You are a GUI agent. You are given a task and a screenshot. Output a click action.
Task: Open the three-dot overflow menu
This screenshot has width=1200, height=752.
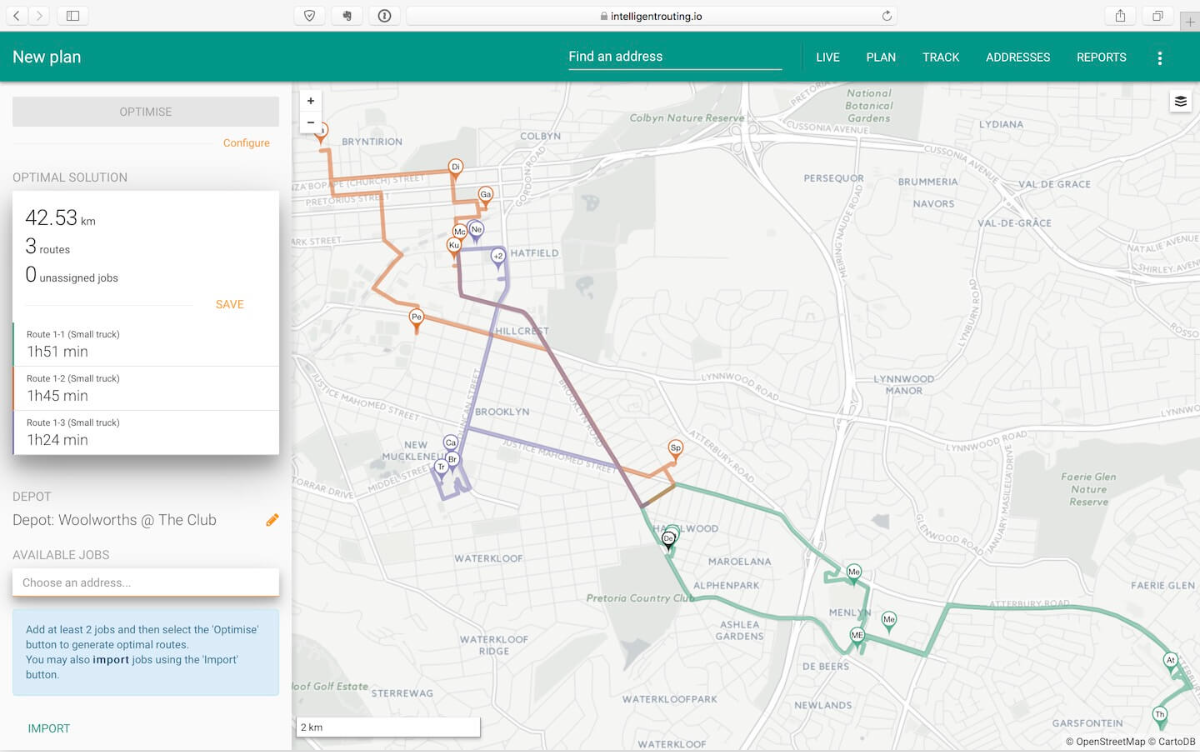pos(1160,58)
